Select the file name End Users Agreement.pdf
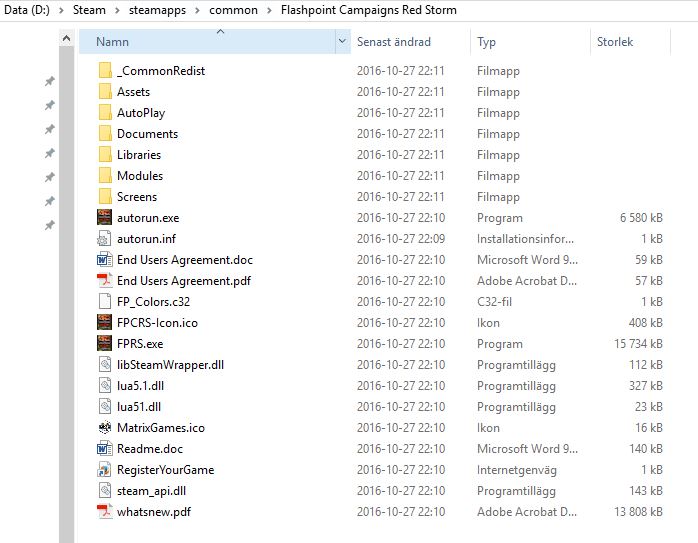Screen dimensions: 698x543 (x=184, y=281)
